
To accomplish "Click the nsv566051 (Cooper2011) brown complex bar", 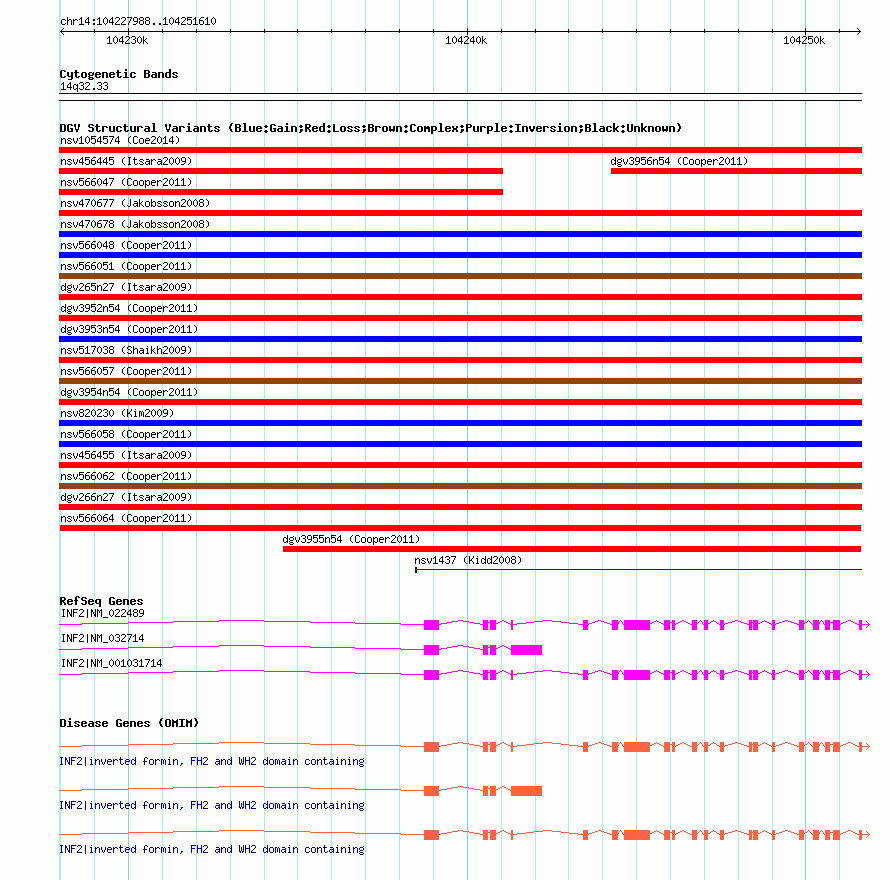I will [460, 276].
